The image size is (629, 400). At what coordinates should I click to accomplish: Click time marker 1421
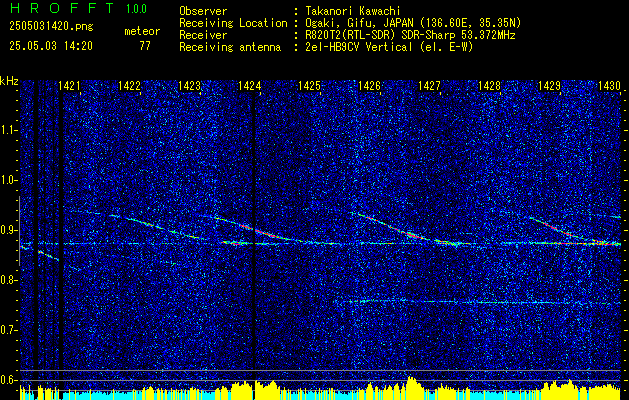[69, 86]
